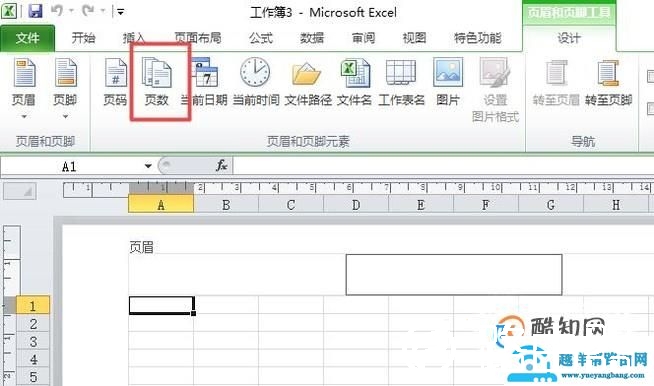The width and height of the screenshot is (654, 386).
Task: Switch to the 页面布局 ribbon tab
Action: coord(198,38)
